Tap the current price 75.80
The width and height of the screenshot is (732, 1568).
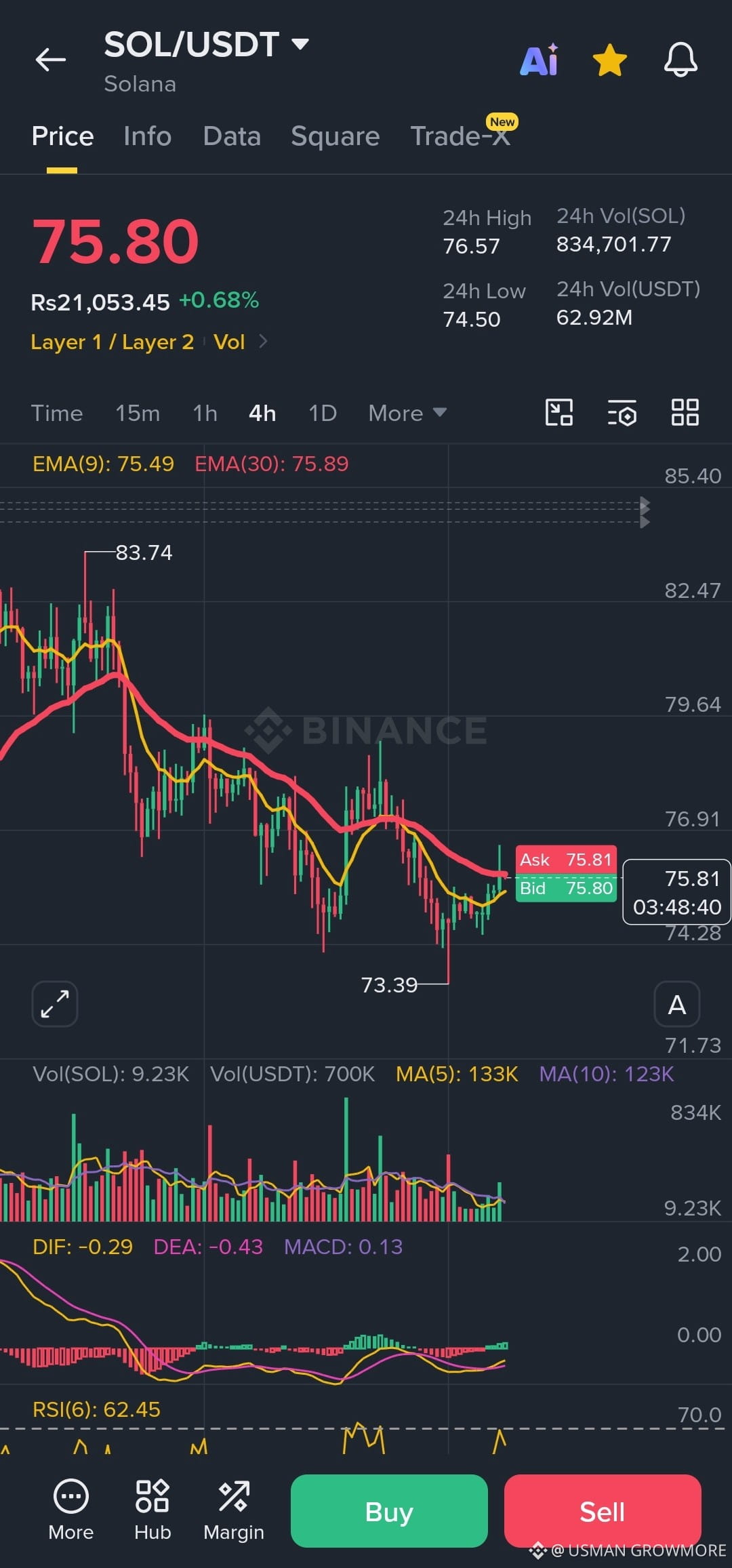[115, 241]
